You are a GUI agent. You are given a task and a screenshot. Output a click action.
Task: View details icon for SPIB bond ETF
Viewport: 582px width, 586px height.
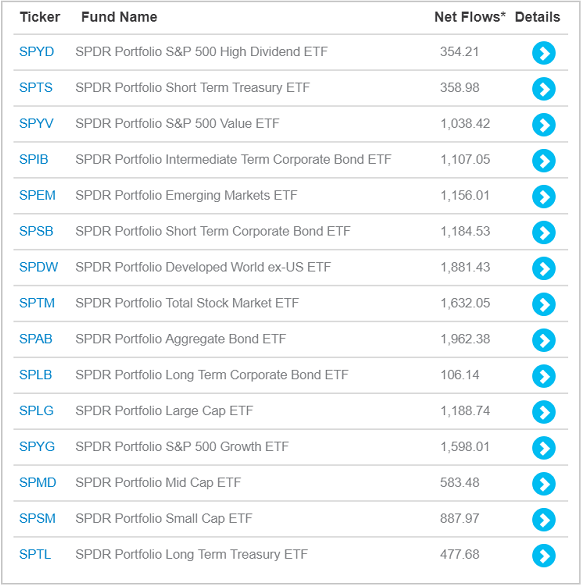543,160
